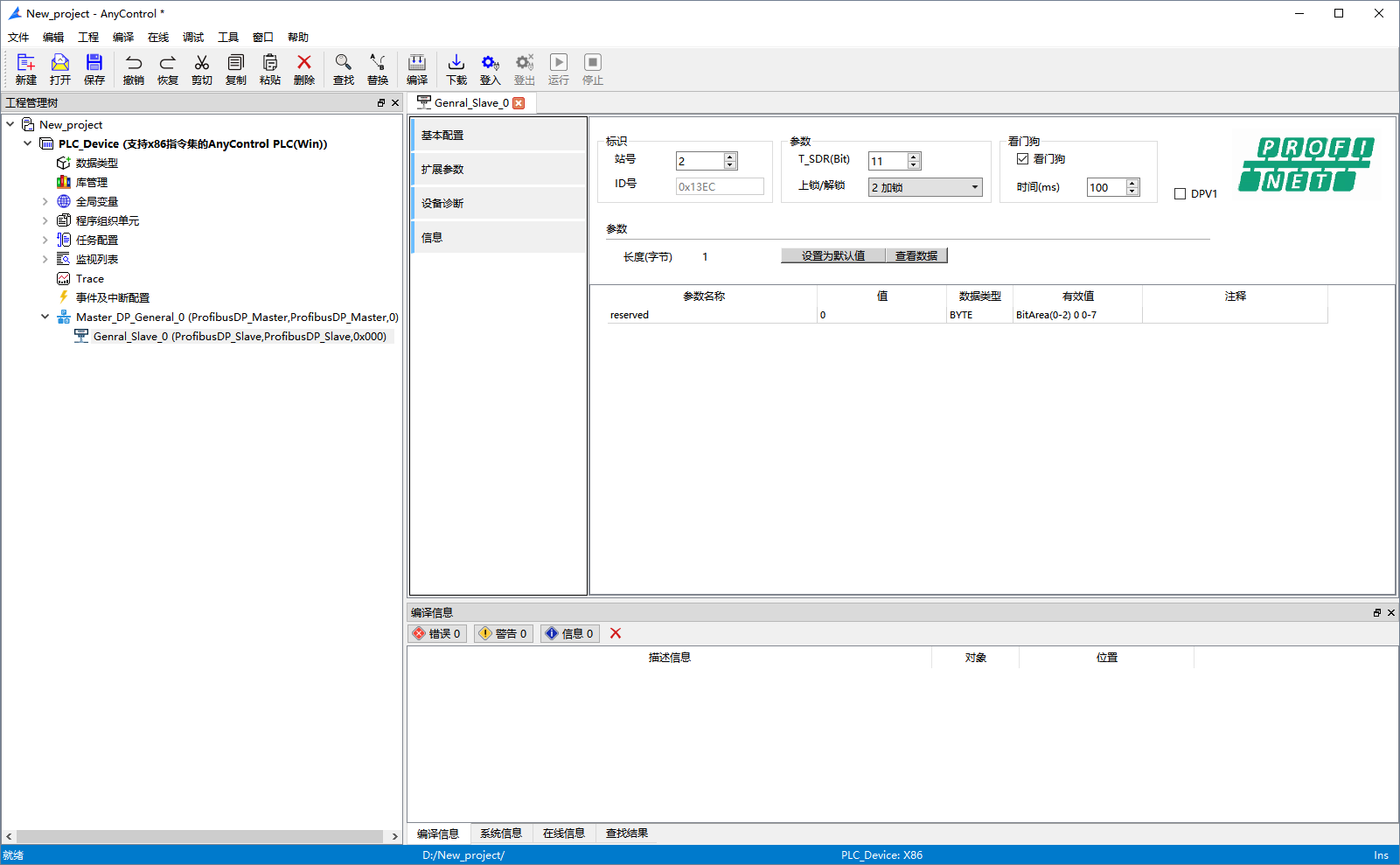This screenshot has width=1400, height=865.
Task: Click the 站号 input field
Action: pos(700,161)
